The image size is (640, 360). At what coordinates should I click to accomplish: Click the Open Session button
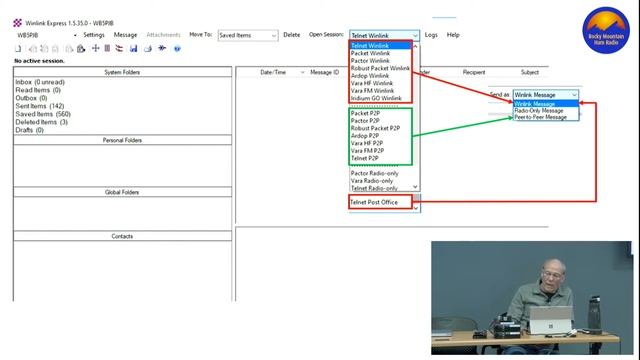326,35
